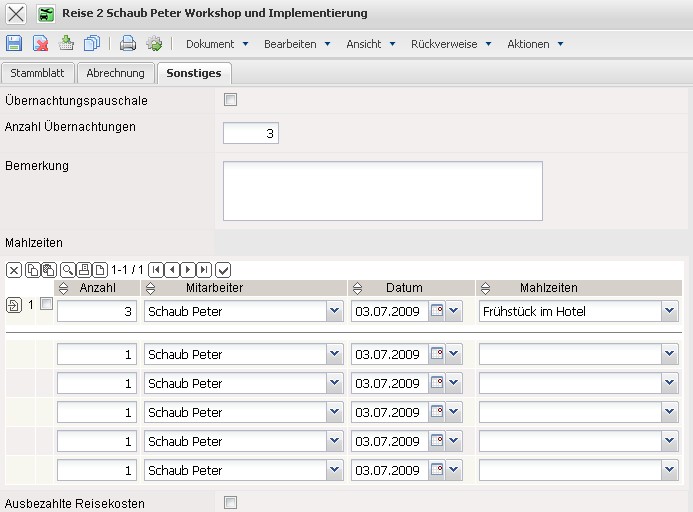
Task: Switch to the Abrechnung tab
Action: click(x=115, y=73)
